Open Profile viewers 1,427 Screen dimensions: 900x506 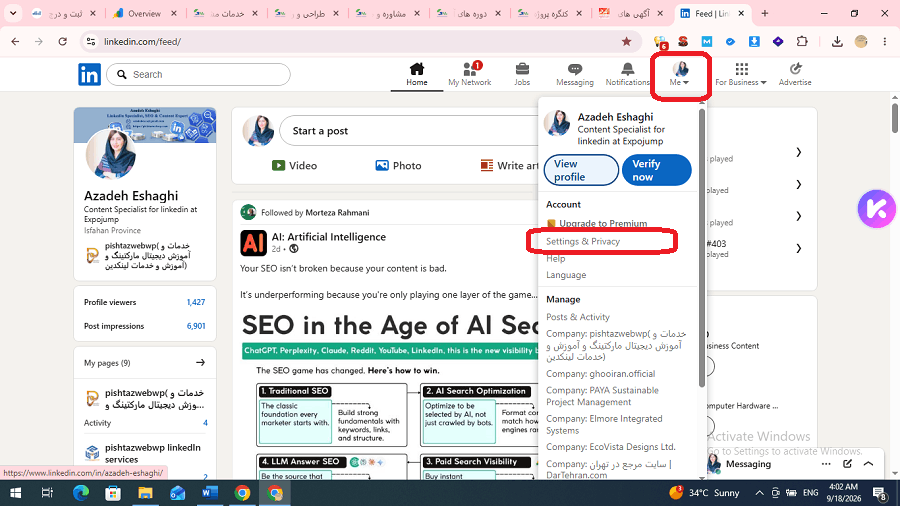point(145,302)
